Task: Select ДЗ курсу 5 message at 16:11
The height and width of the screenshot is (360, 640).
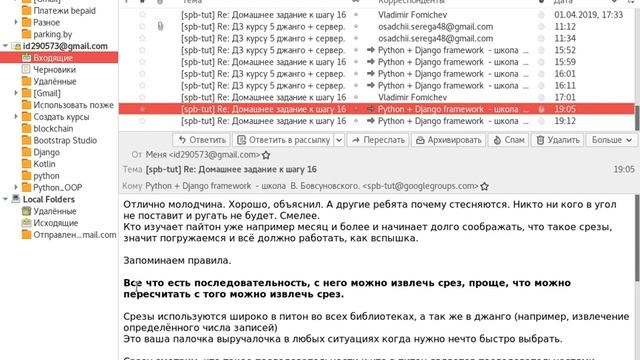Action: (x=377, y=86)
